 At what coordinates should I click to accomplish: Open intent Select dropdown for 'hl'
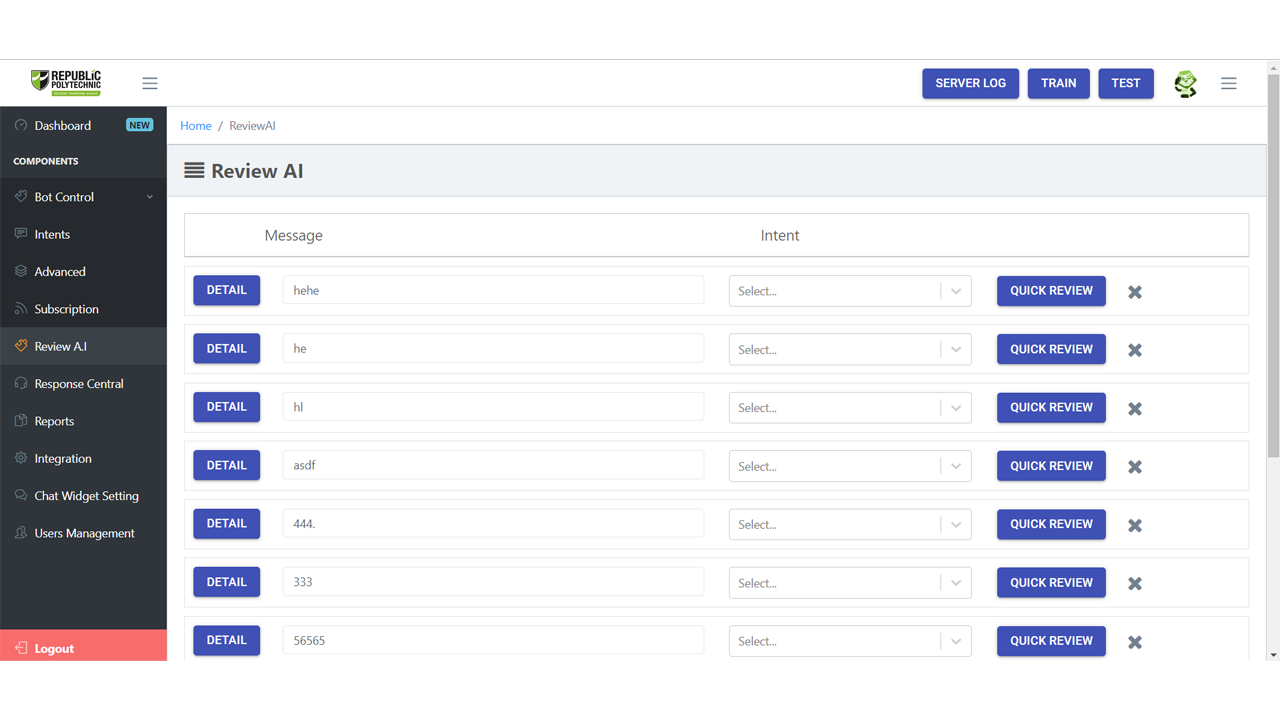[x=849, y=408]
